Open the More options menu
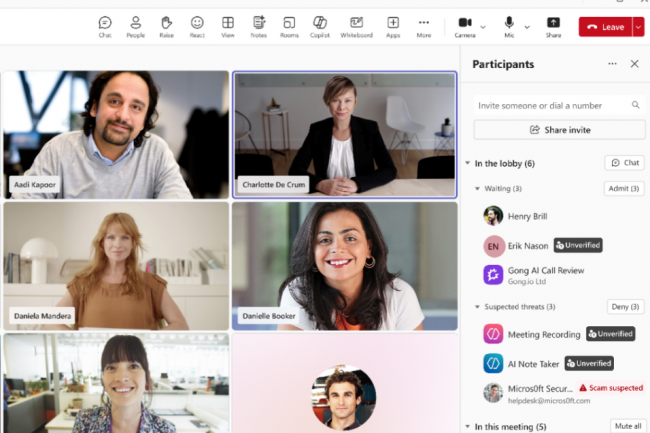The width and height of the screenshot is (650, 433). [424, 27]
